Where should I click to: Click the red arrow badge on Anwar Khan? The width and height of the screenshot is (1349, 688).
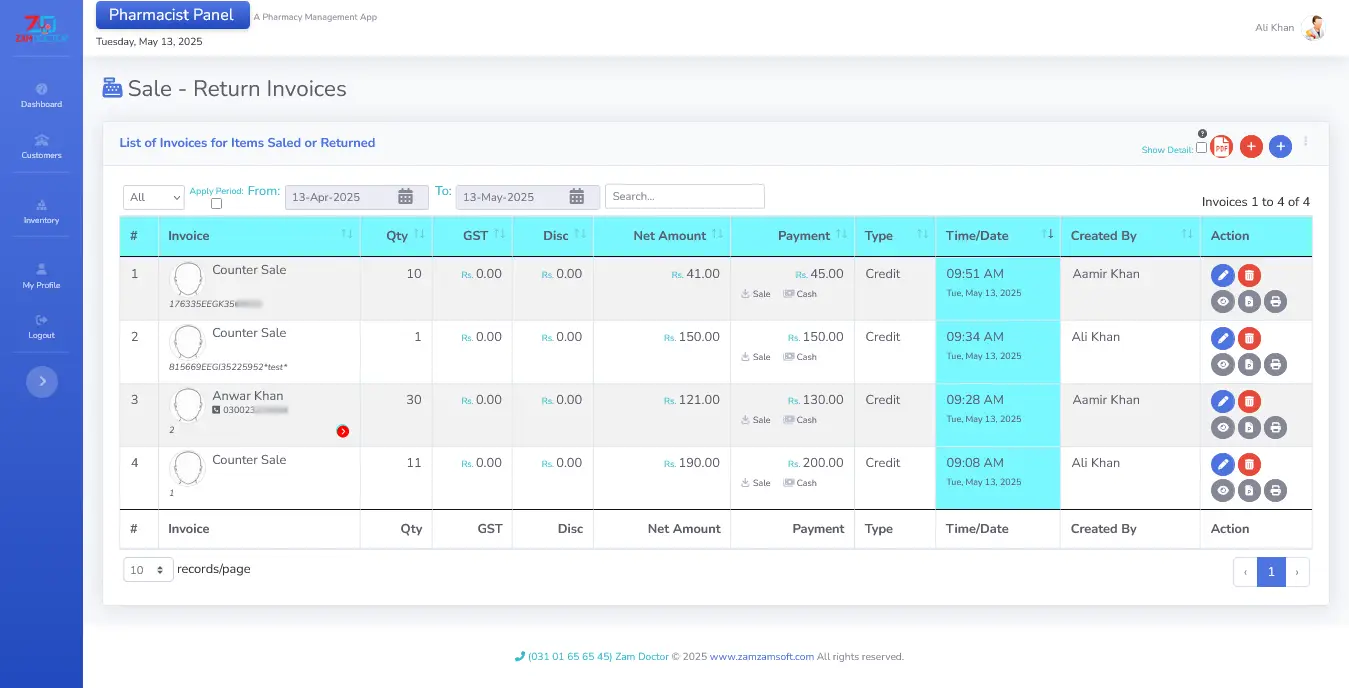point(343,431)
